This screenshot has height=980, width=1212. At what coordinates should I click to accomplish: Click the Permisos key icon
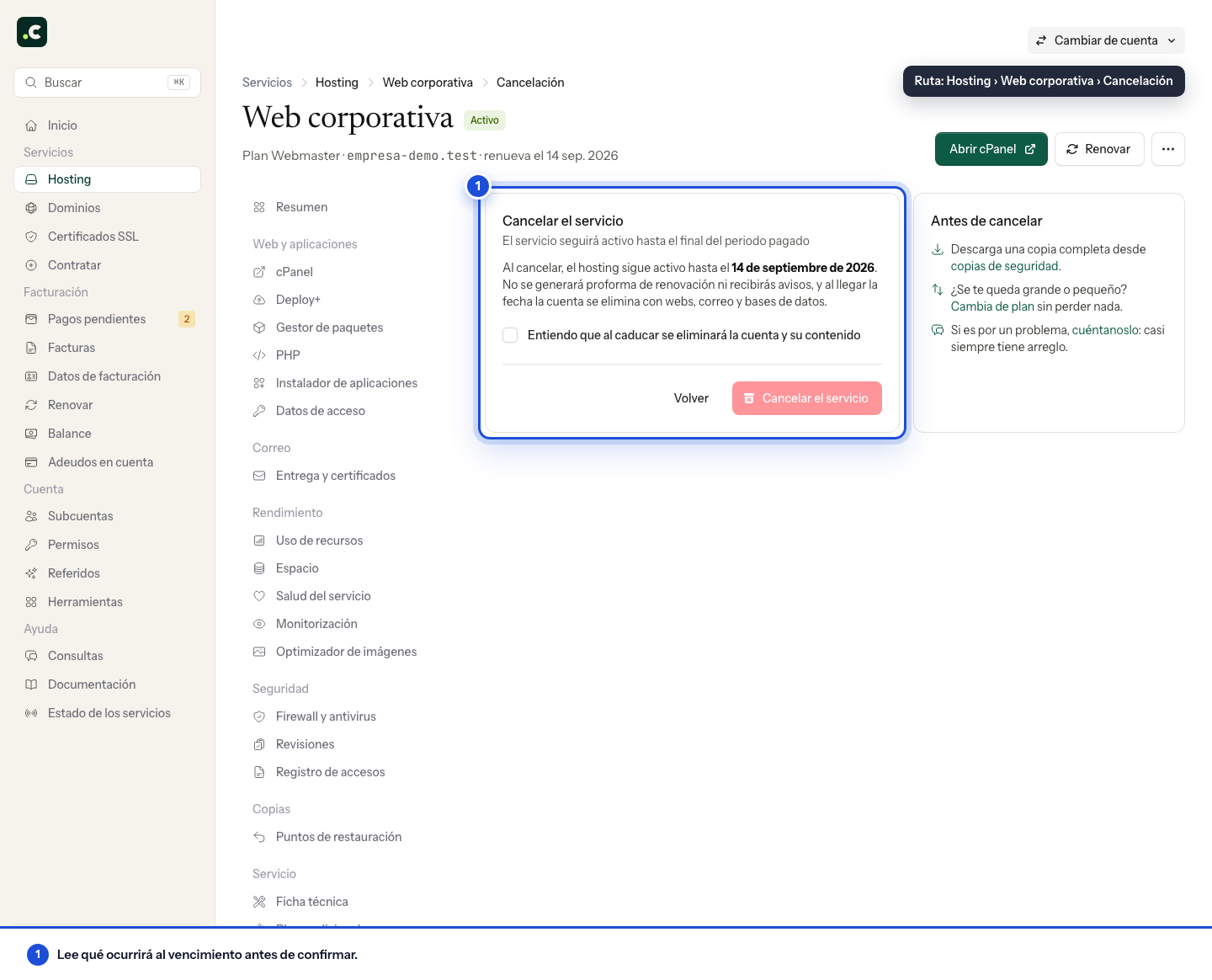tap(31, 545)
